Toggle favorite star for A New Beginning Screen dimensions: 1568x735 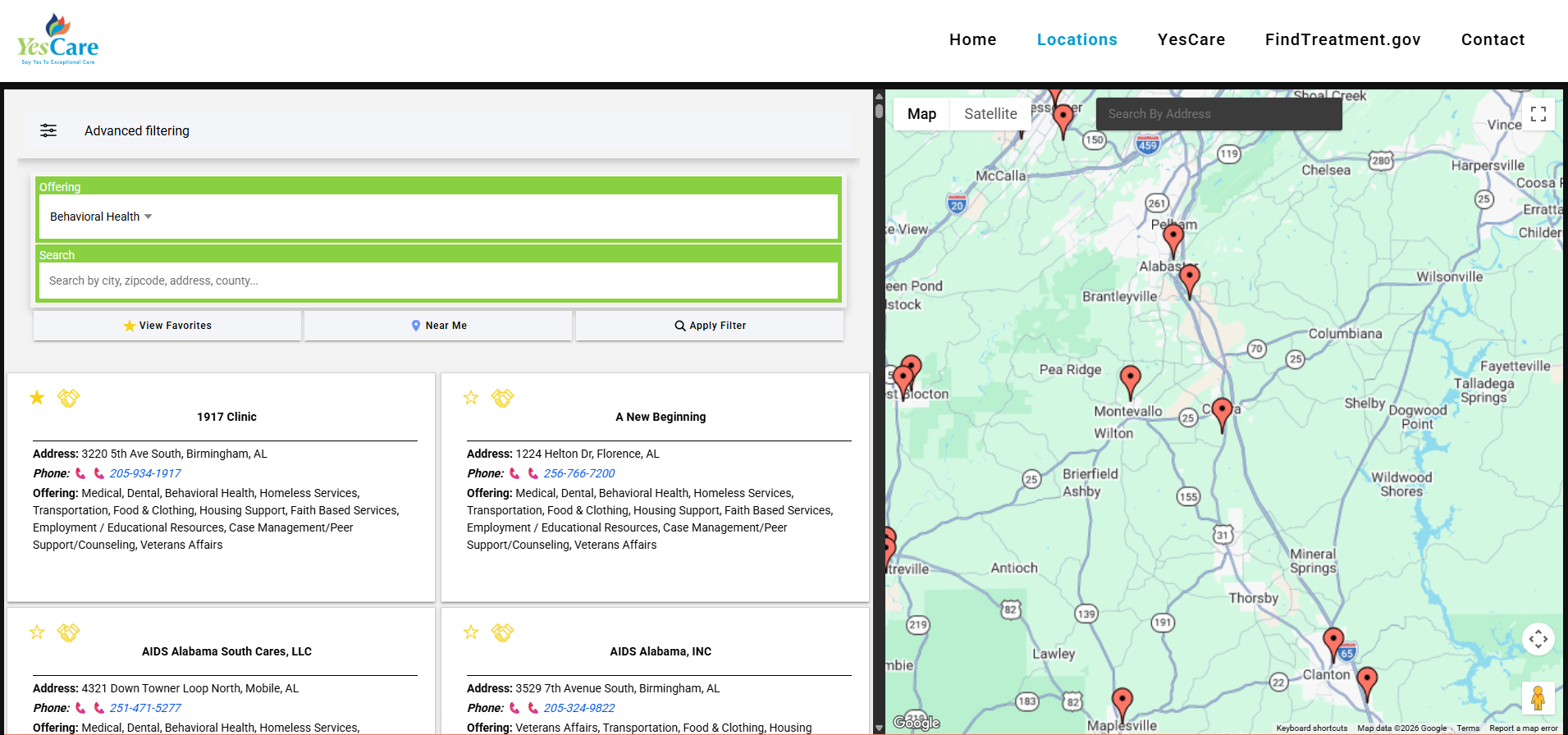(x=471, y=398)
